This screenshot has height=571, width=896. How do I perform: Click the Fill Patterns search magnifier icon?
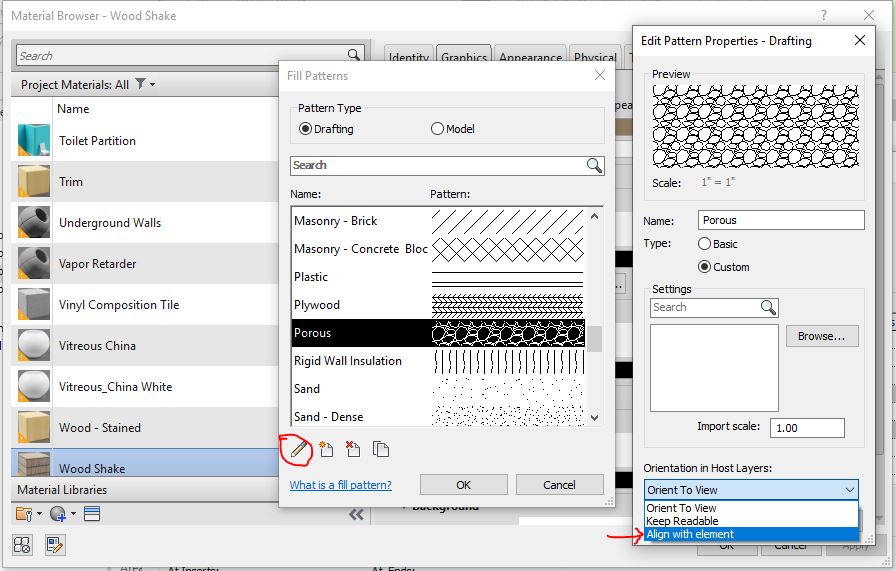pyautogui.click(x=594, y=166)
